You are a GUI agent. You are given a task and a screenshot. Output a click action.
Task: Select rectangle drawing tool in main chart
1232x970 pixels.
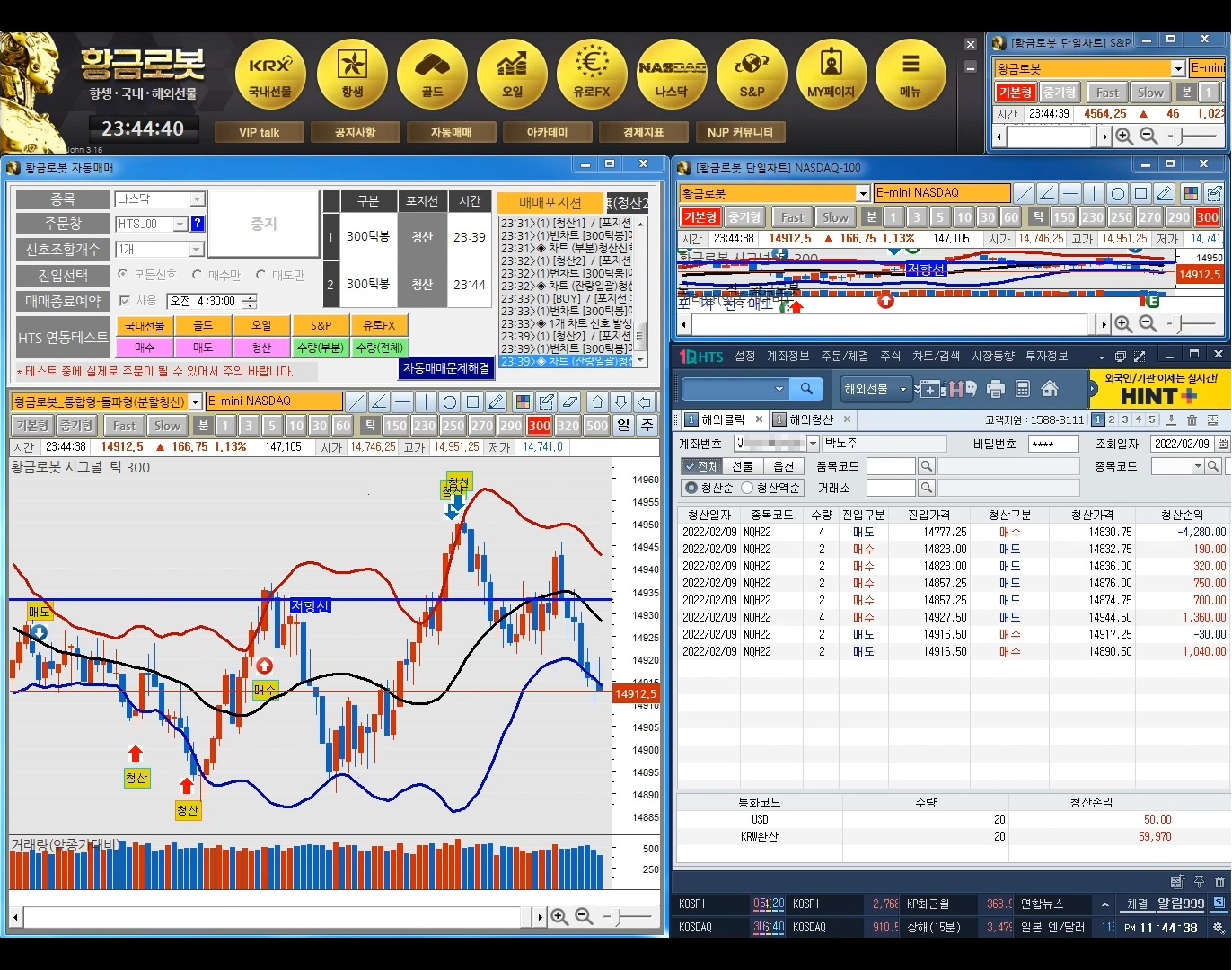[473, 401]
